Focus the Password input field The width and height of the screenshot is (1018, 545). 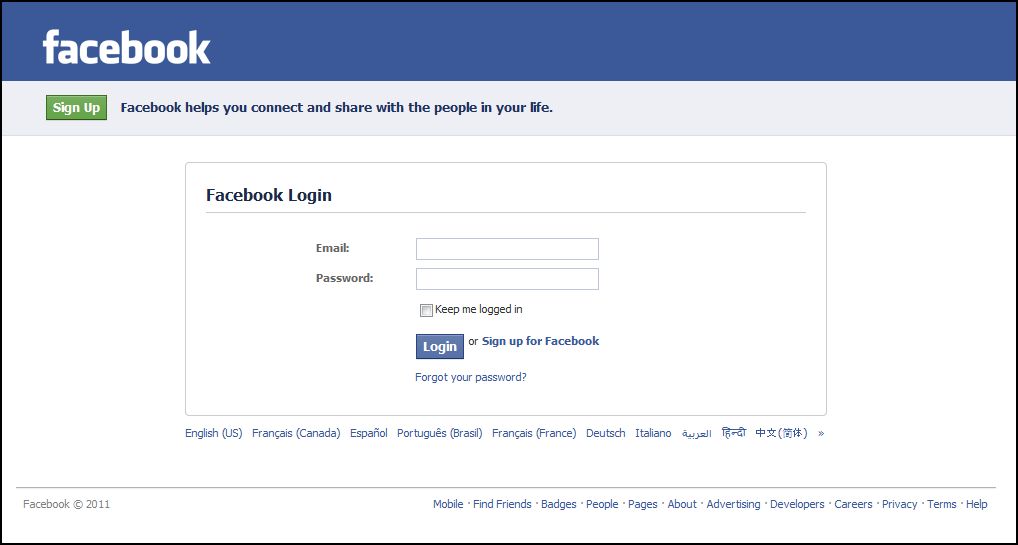coord(507,279)
